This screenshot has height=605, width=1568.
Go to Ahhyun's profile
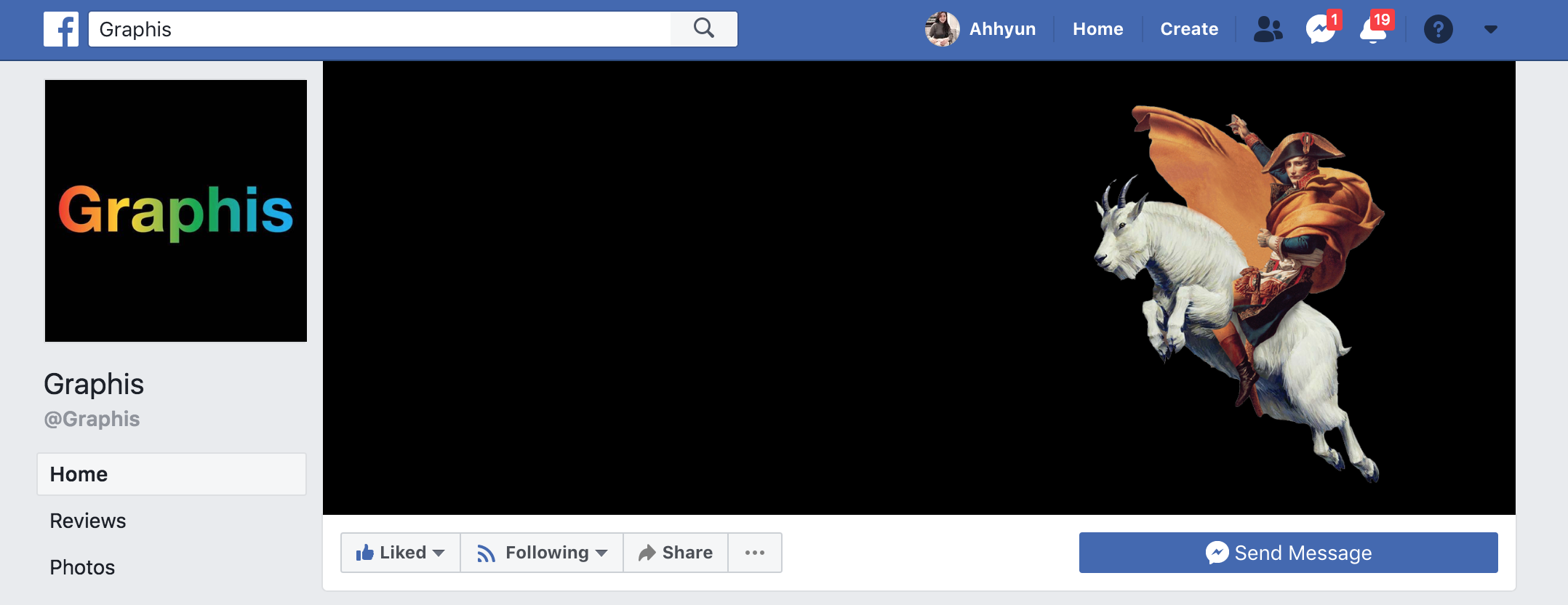[1002, 29]
